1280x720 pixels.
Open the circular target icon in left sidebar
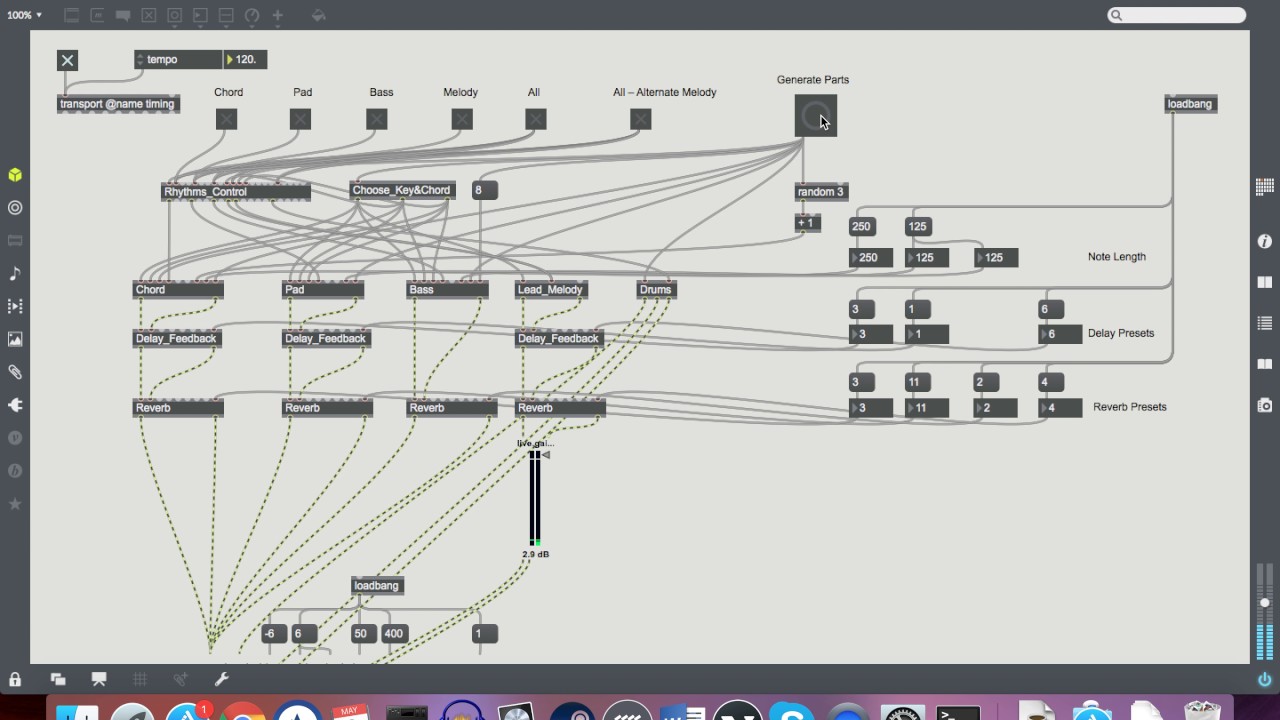click(x=15, y=208)
